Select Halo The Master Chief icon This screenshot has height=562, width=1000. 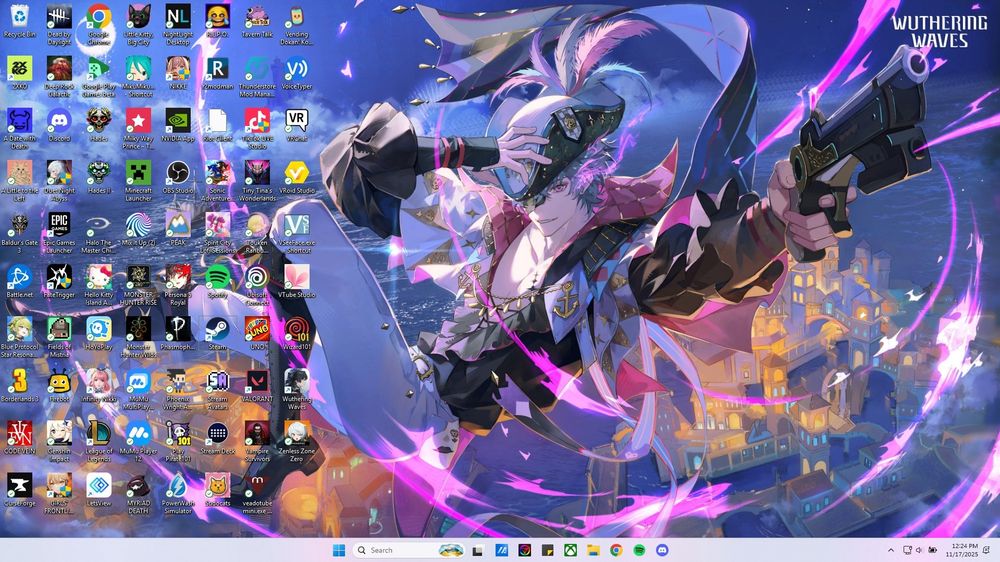pos(99,233)
